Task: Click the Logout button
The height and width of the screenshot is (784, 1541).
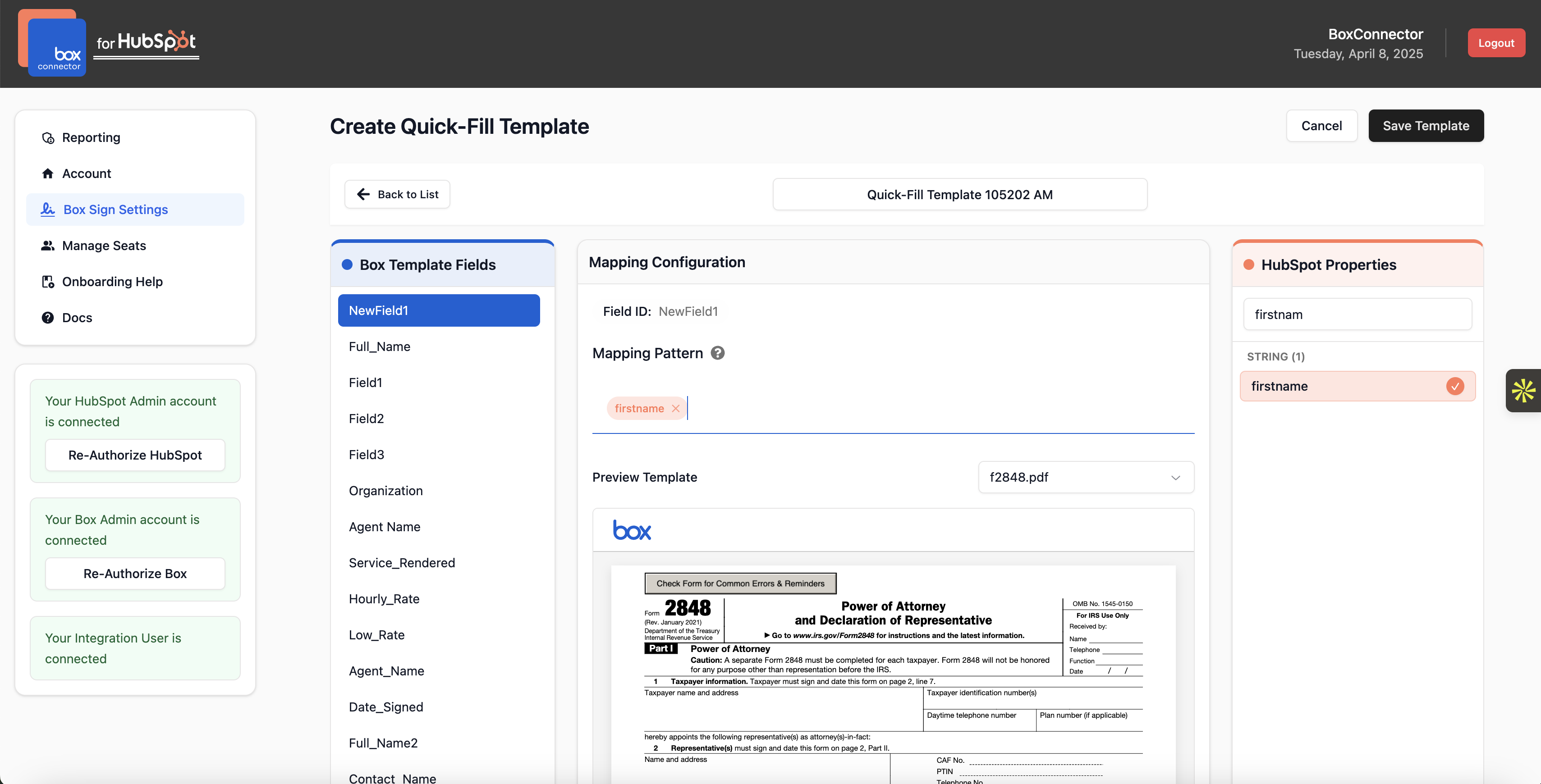Action: (1495, 43)
